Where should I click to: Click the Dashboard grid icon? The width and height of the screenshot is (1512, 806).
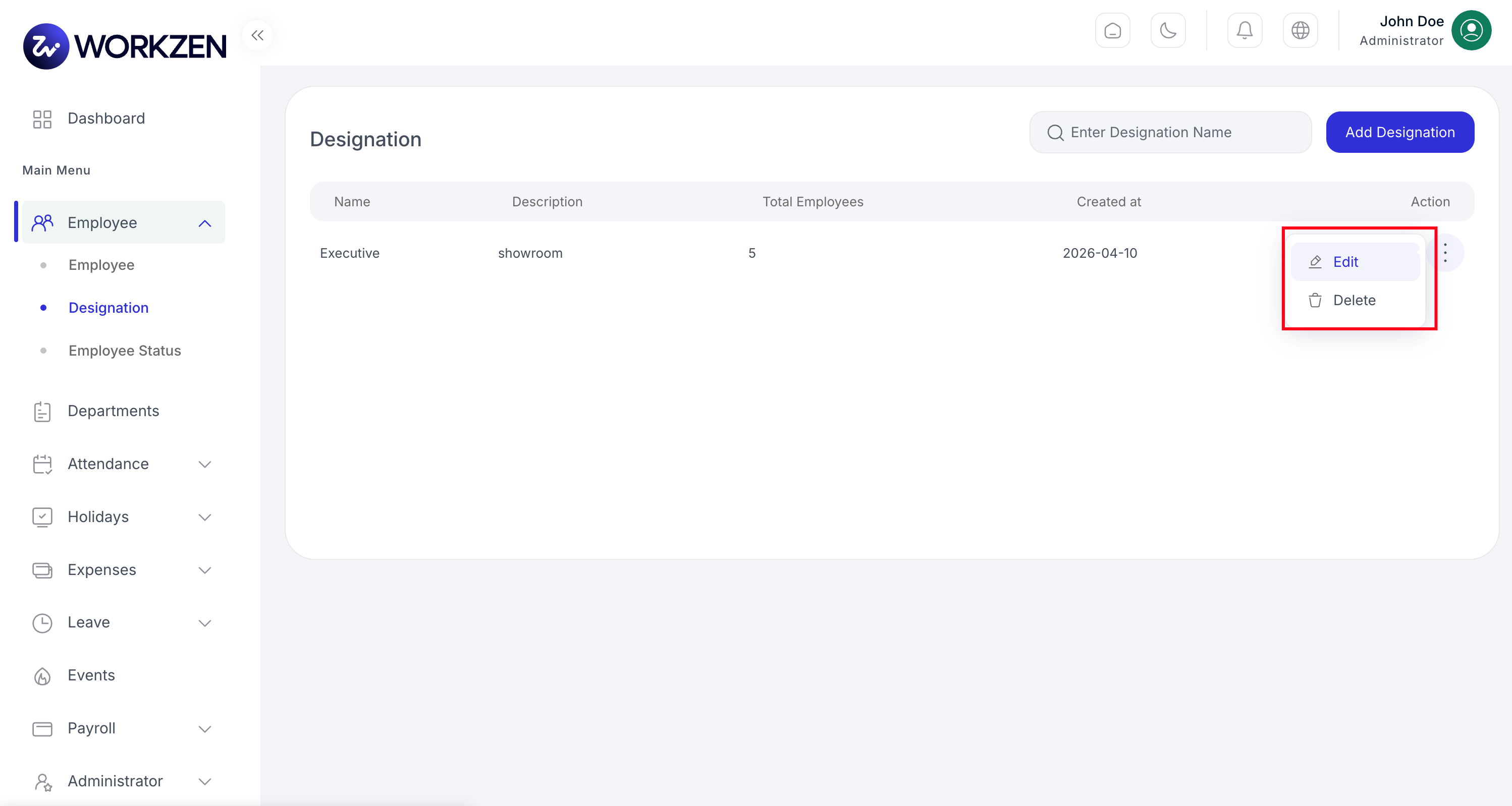(x=42, y=119)
